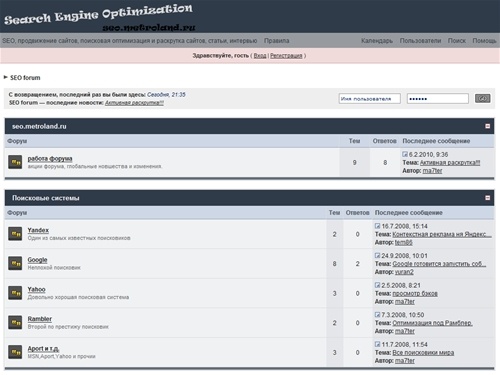Click the seo.metroland.ru category title
Image resolution: width=500 pixels, height=375 pixels.
tap(39, 126)
